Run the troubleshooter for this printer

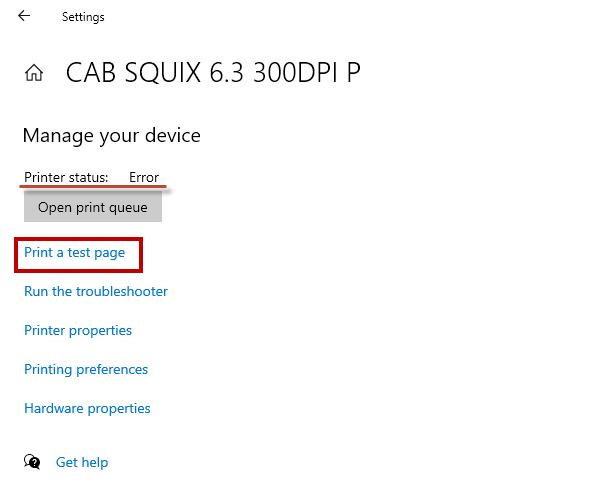[x=96, y=292]
